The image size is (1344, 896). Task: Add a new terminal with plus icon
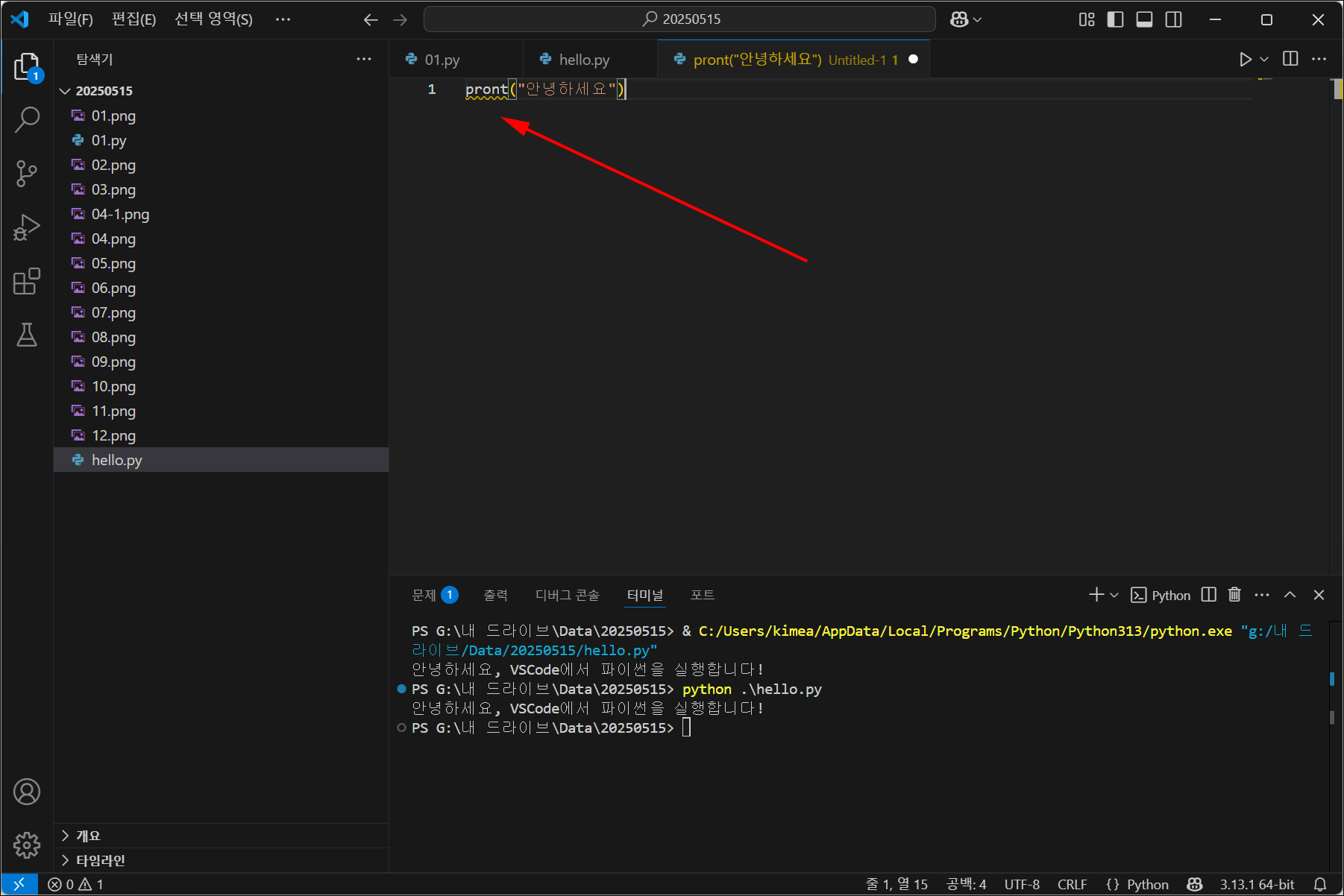point(1096,595)
